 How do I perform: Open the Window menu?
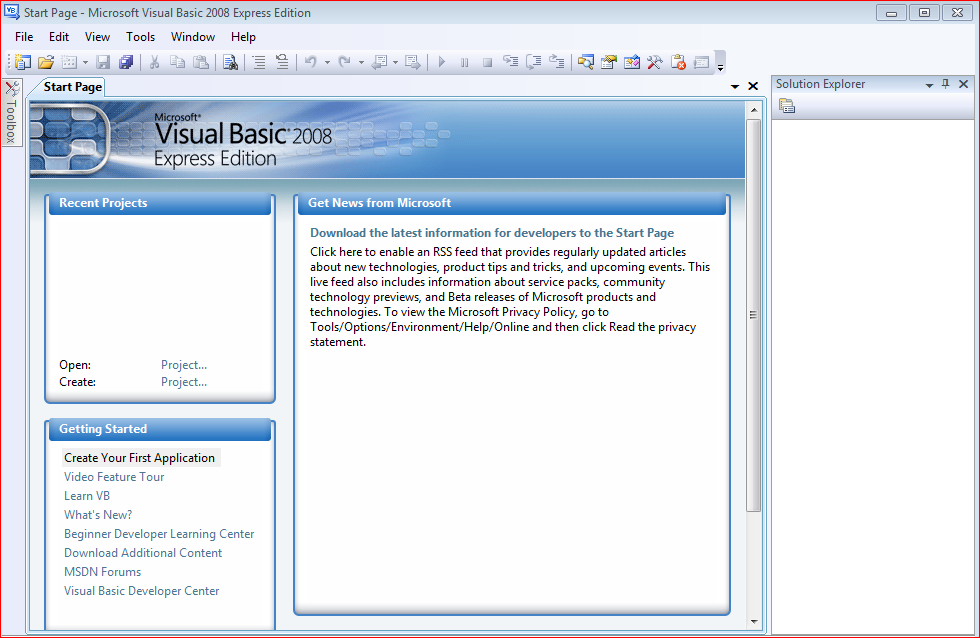coord(193,37)
